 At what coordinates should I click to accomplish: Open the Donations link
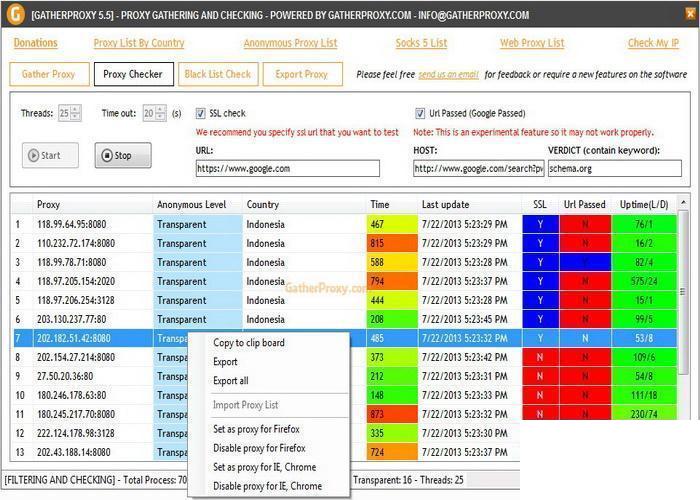click(36, 43)
